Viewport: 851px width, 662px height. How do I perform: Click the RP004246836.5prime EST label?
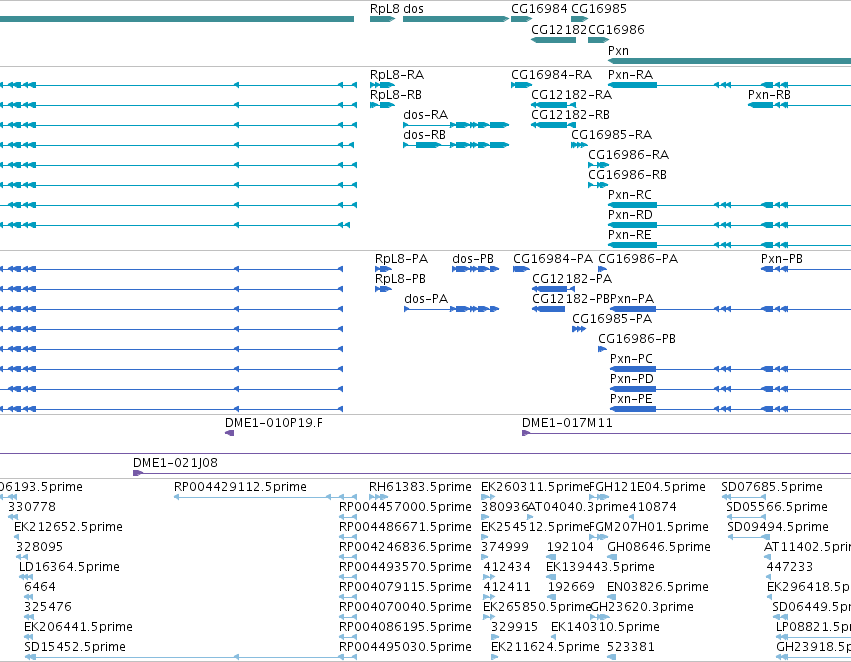coord(405,548)
